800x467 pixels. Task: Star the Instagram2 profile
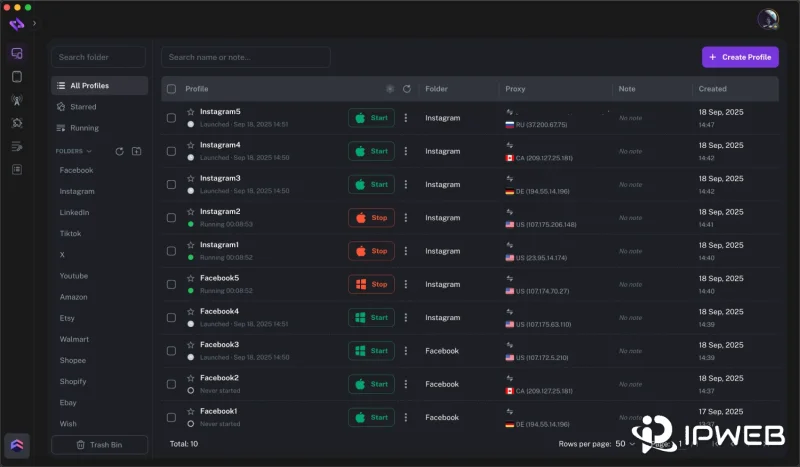[x=190, y=211]
